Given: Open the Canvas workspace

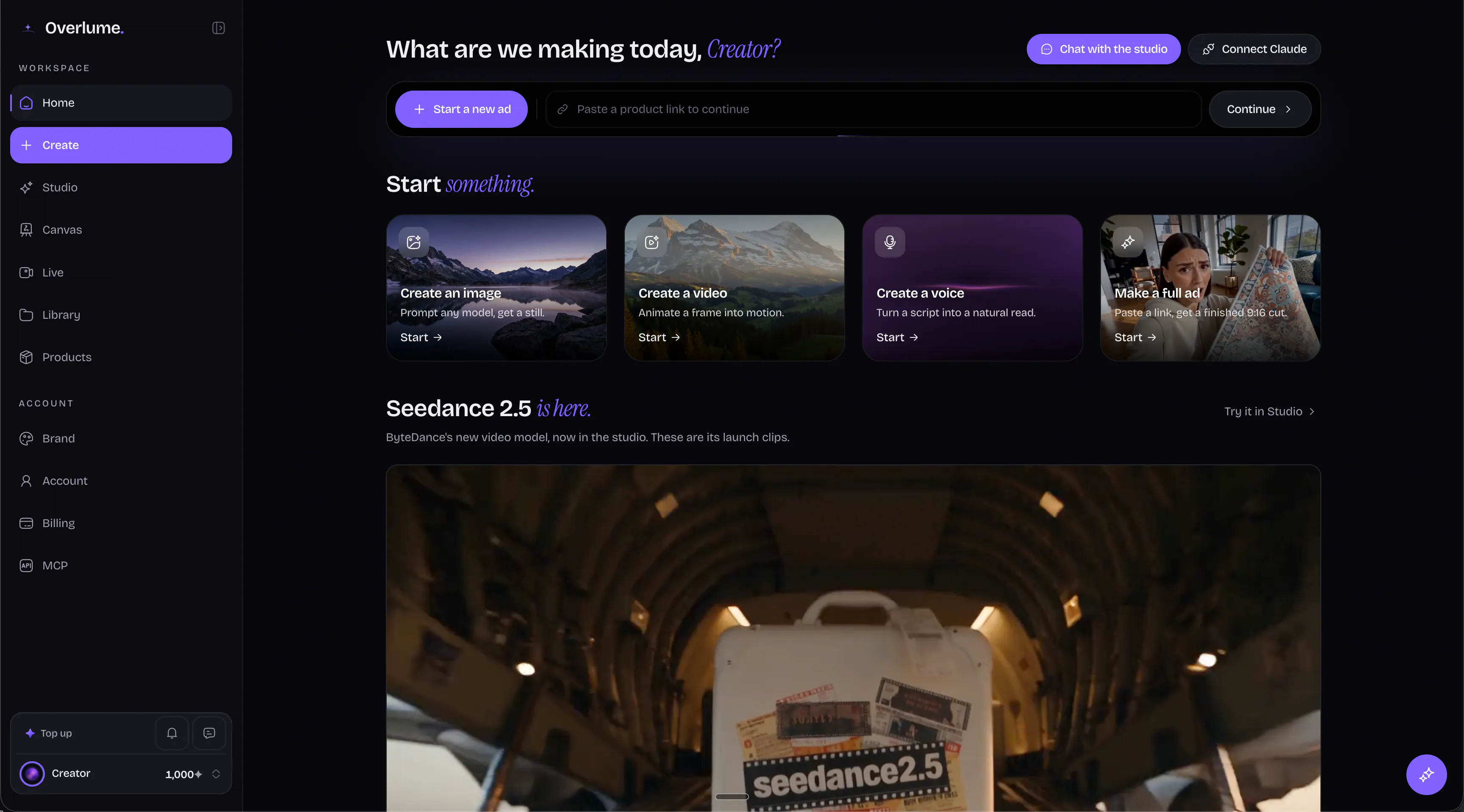Looking at the screenshot, I should click(121, 230).
